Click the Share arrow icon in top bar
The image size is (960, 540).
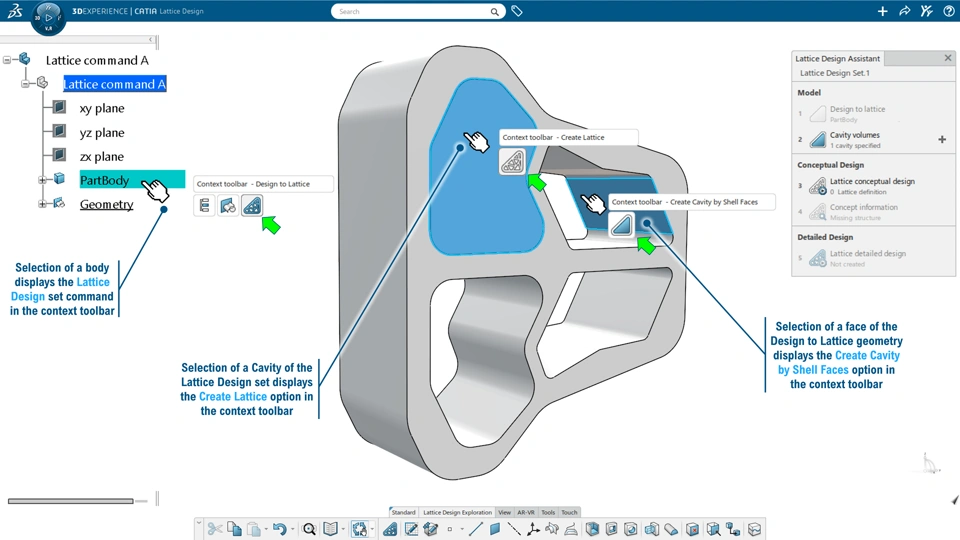(904, 11)
